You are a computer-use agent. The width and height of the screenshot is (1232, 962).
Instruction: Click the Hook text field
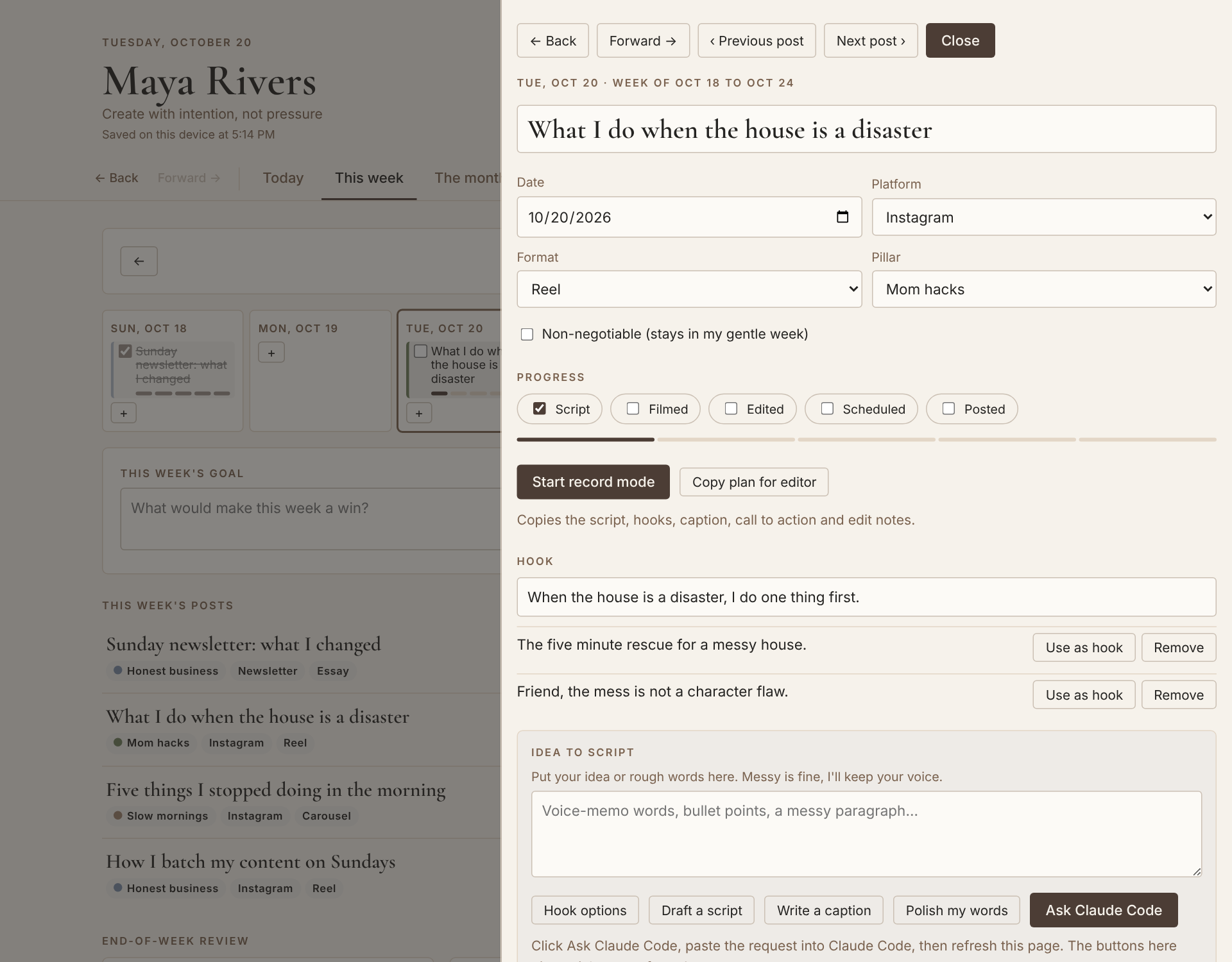[866, 597]
